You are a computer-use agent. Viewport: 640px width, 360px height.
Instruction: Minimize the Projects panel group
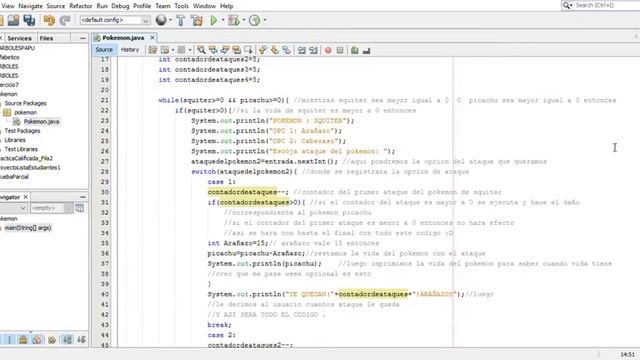[83, 38]
